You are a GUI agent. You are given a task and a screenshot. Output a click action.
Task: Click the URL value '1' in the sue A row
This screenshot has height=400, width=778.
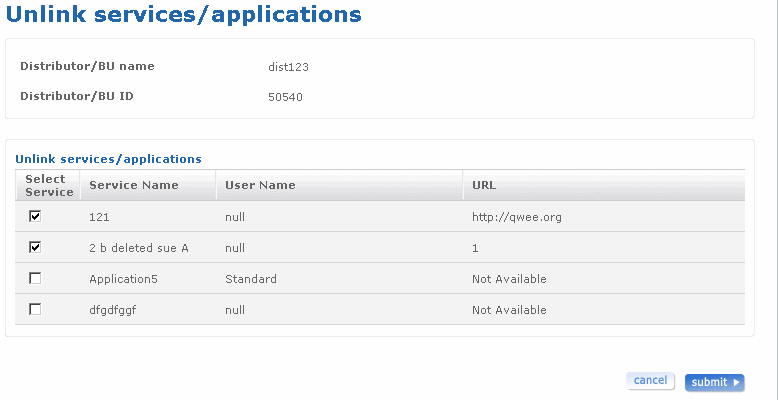pyautogui.click(x=475, y=248)
